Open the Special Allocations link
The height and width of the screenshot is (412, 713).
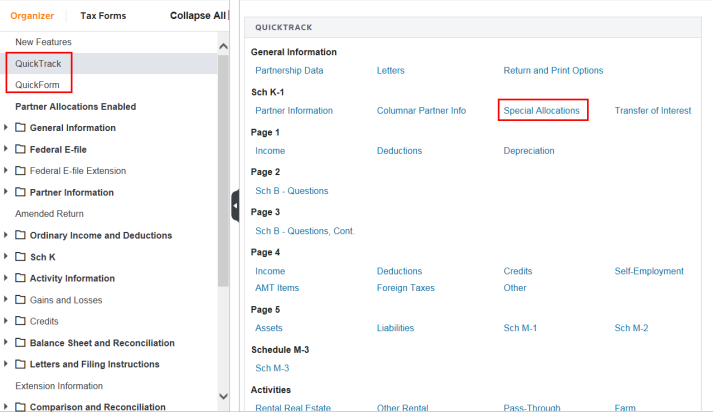tap(541, 111)
